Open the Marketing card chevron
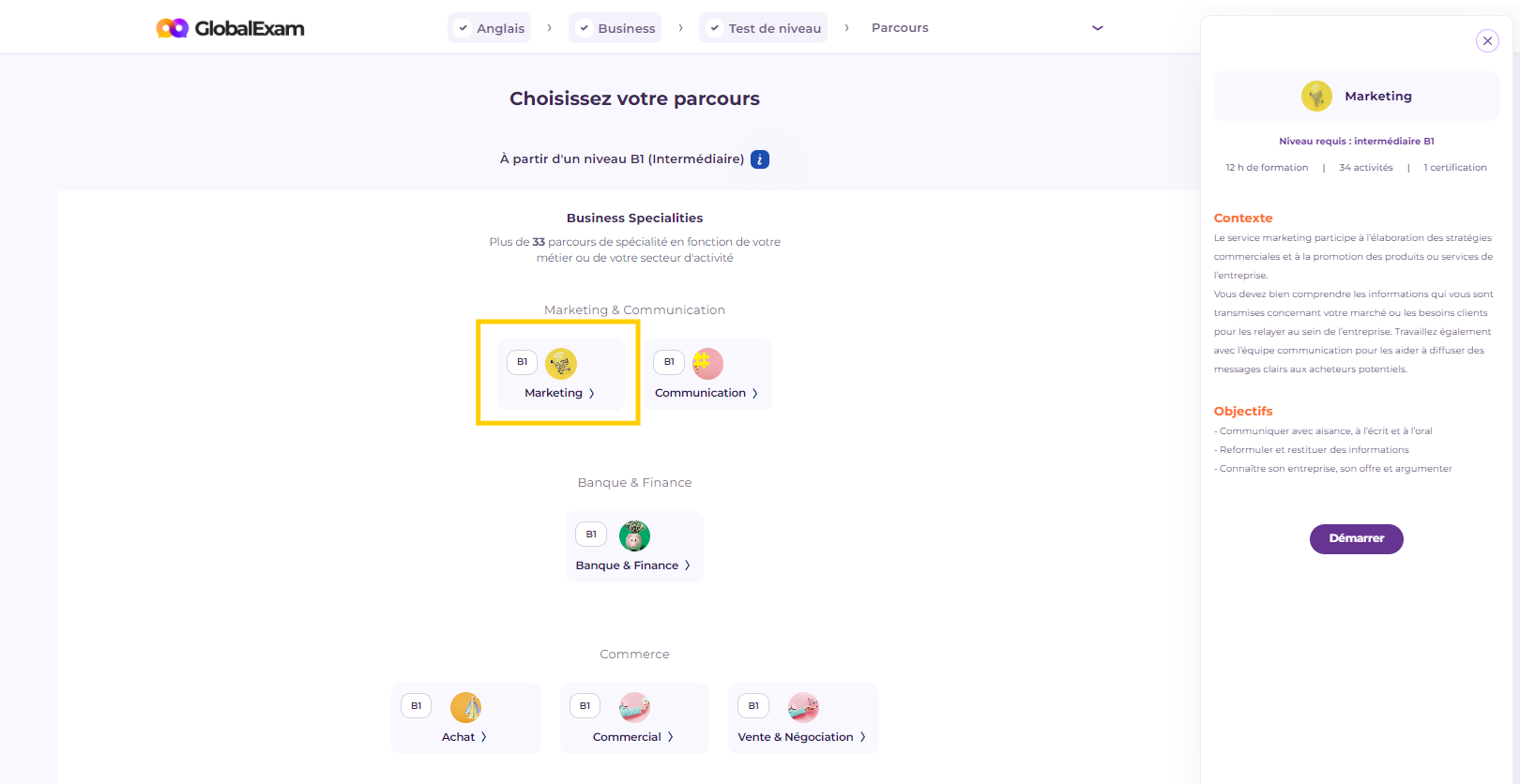 (x=592, y=394)
